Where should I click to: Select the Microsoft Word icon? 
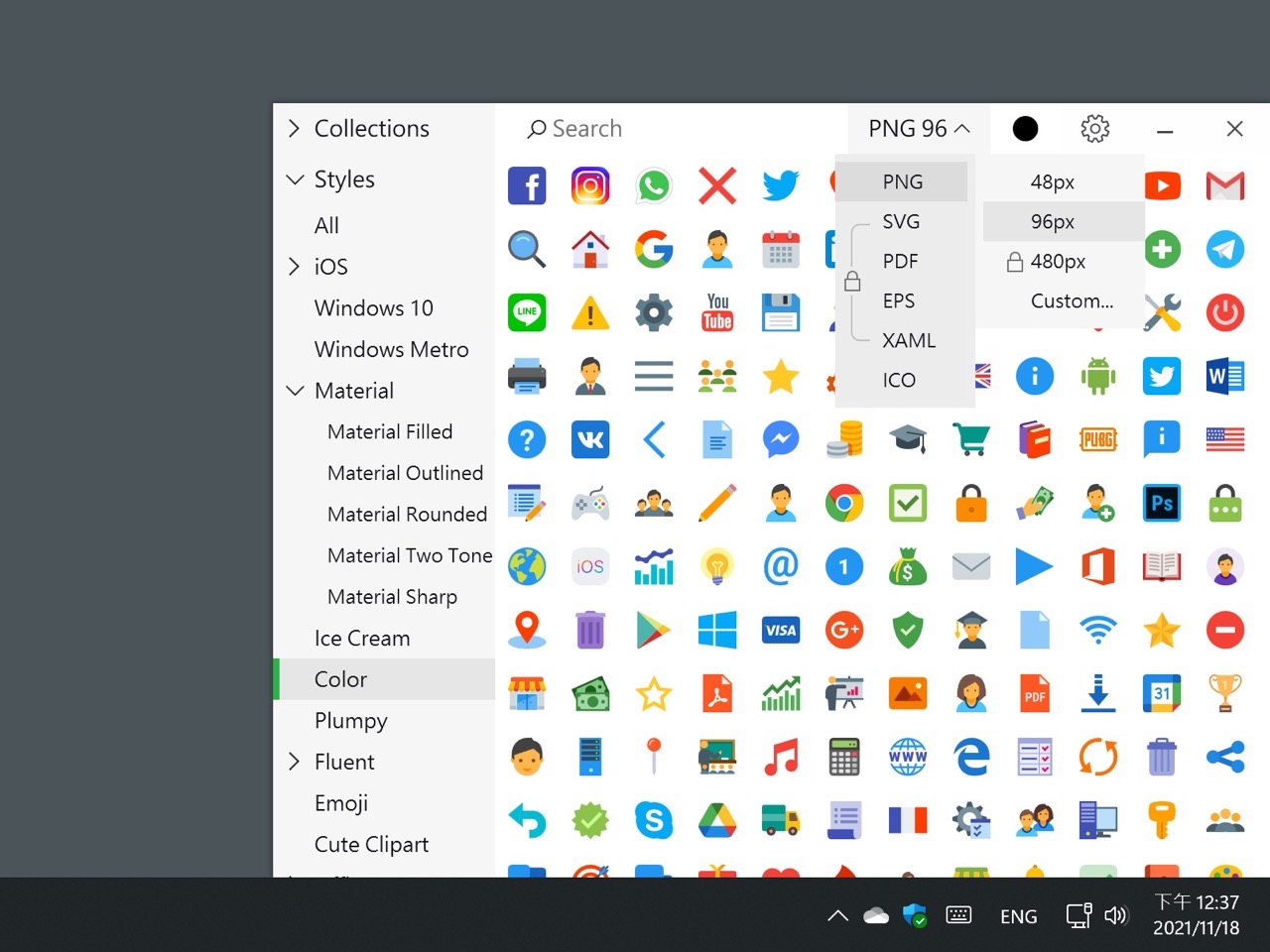click(x=1225, y=376)
